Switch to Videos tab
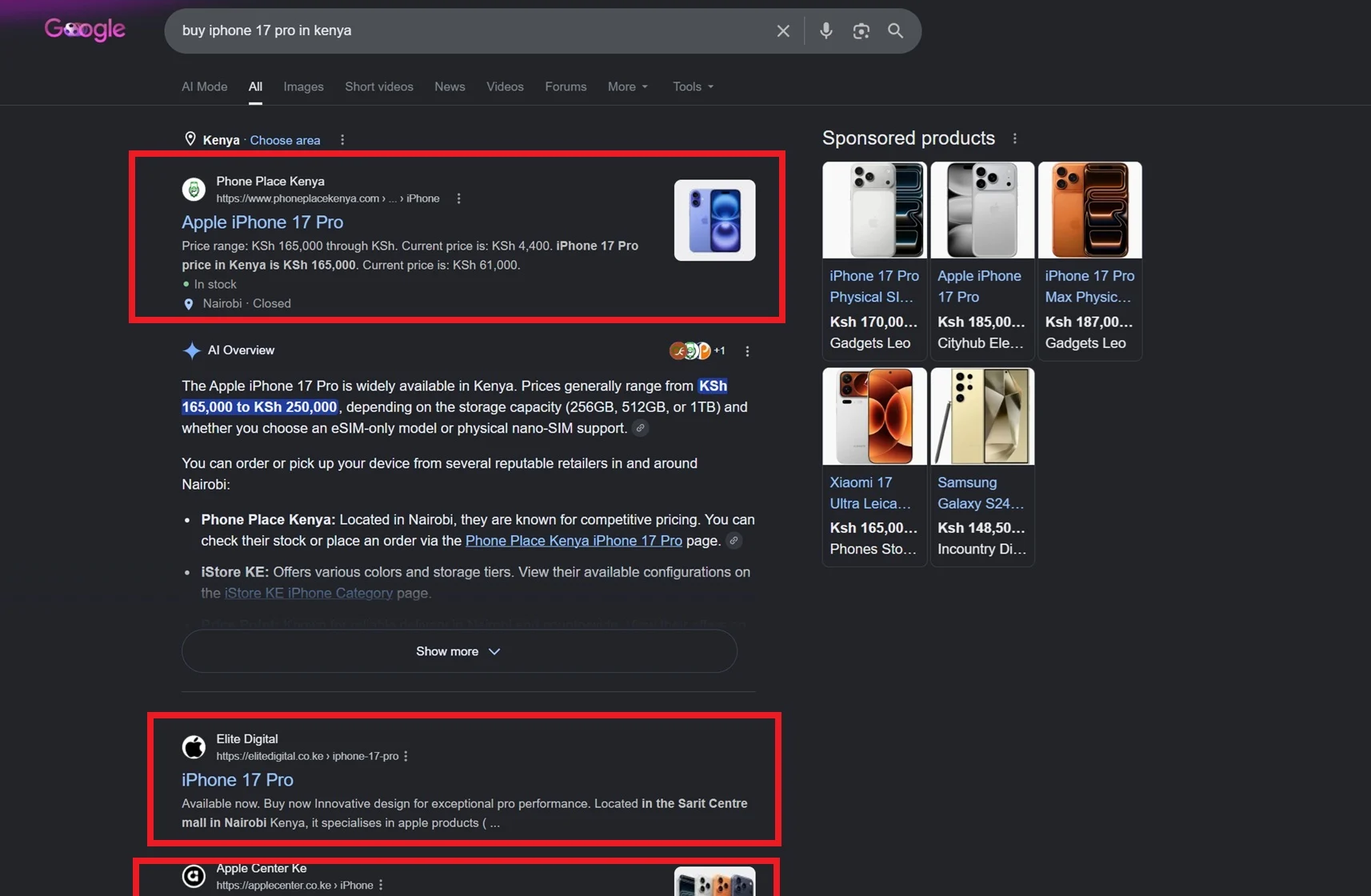Screen dimensions: 1371x896 pyautogui.click(x=506, y=86)
